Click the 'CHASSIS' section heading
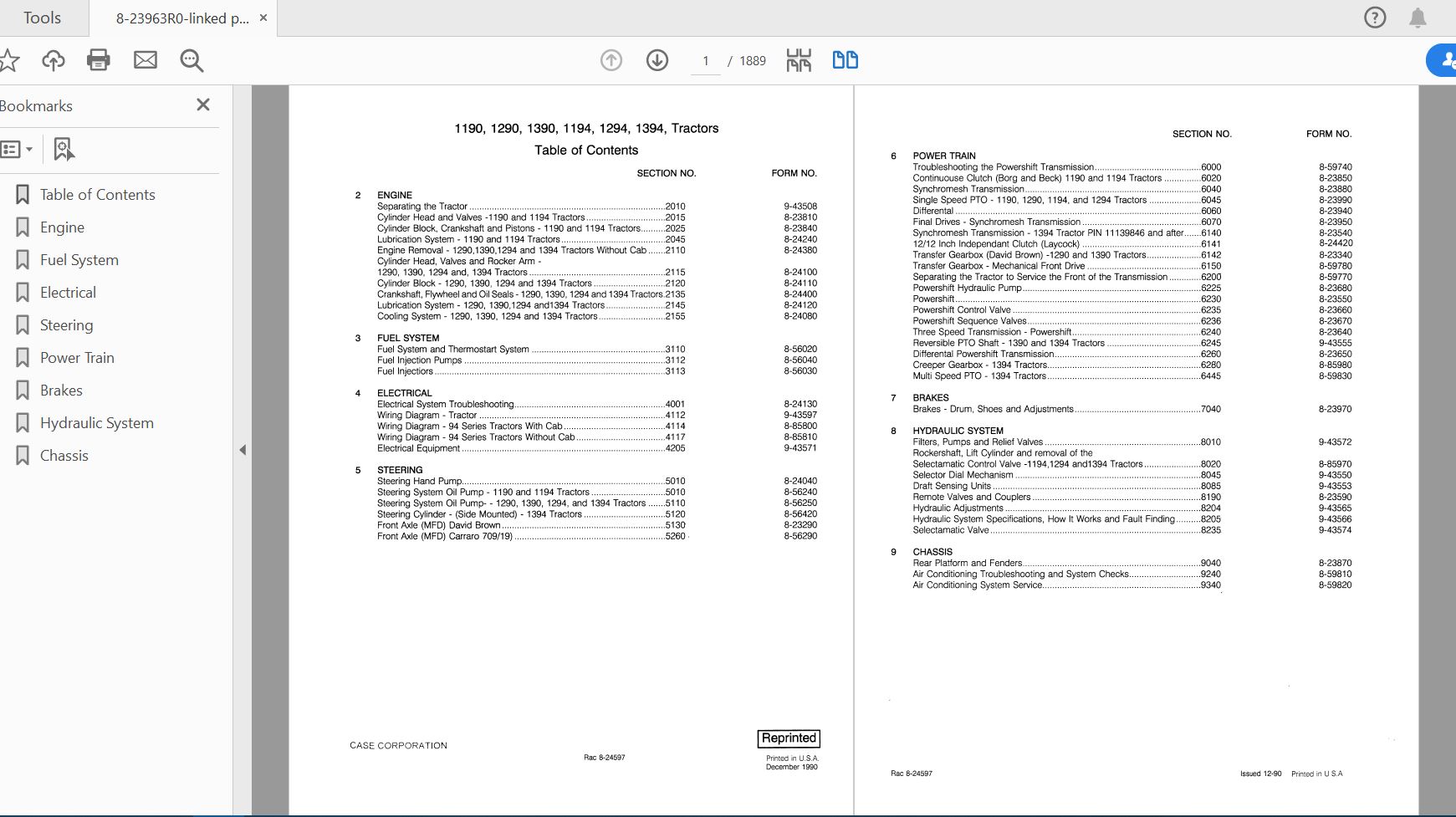This screenshot has width=1456, height=817. 932,552
